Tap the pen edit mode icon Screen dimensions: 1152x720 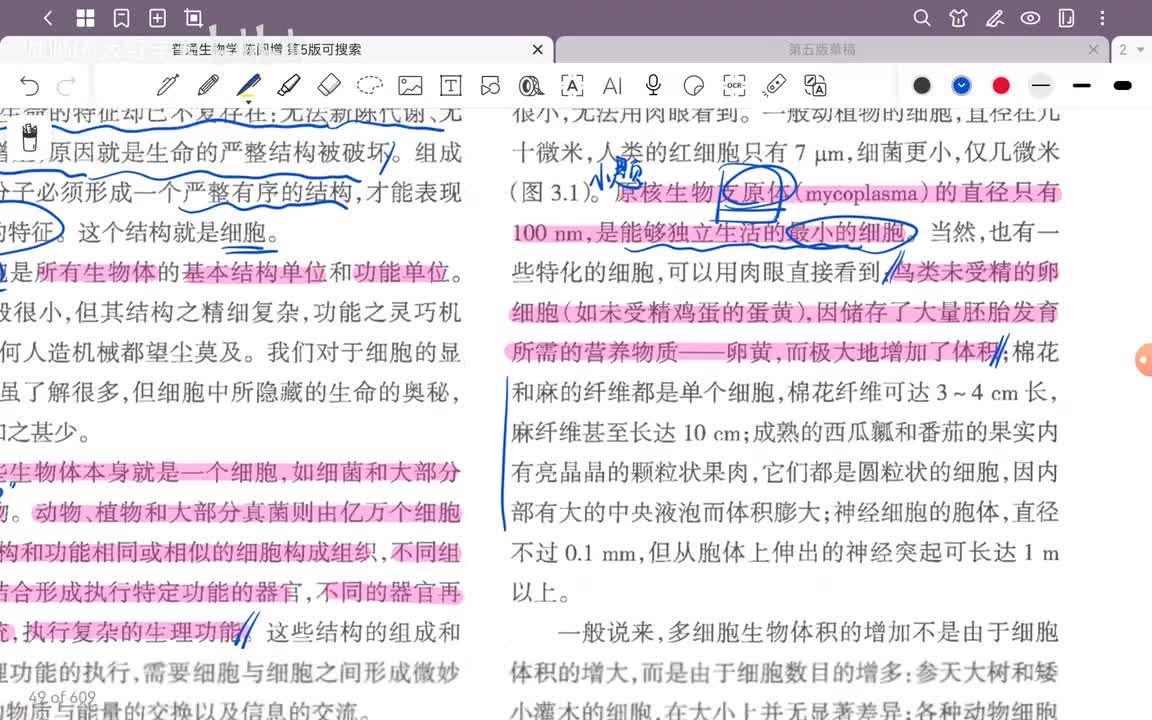pyautogui.click(x=995, y=18)
